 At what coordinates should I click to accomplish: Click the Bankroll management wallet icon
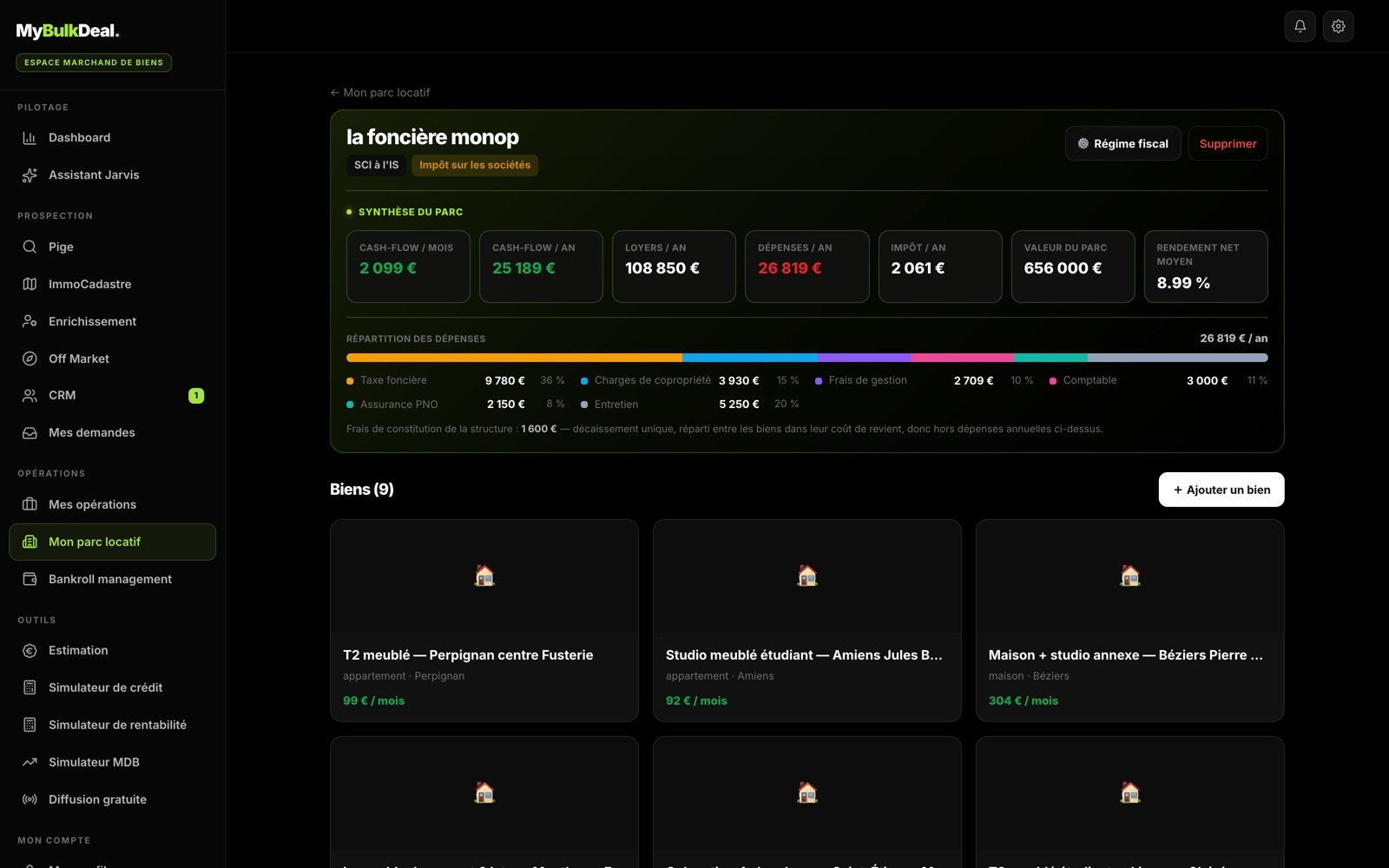coord(30,580)
